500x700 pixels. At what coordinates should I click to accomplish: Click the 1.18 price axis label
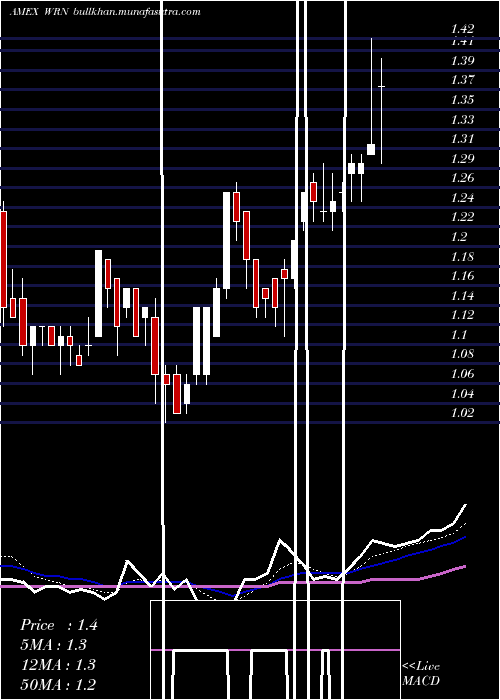pyautogui.click(x=462, y=256)
